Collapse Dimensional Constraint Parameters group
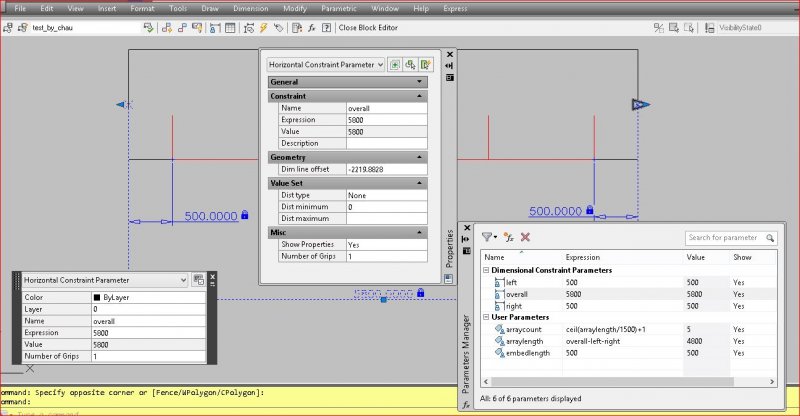The width and height of the screenshot is (800, 416). pyautogui.click(x=486, y=270)
